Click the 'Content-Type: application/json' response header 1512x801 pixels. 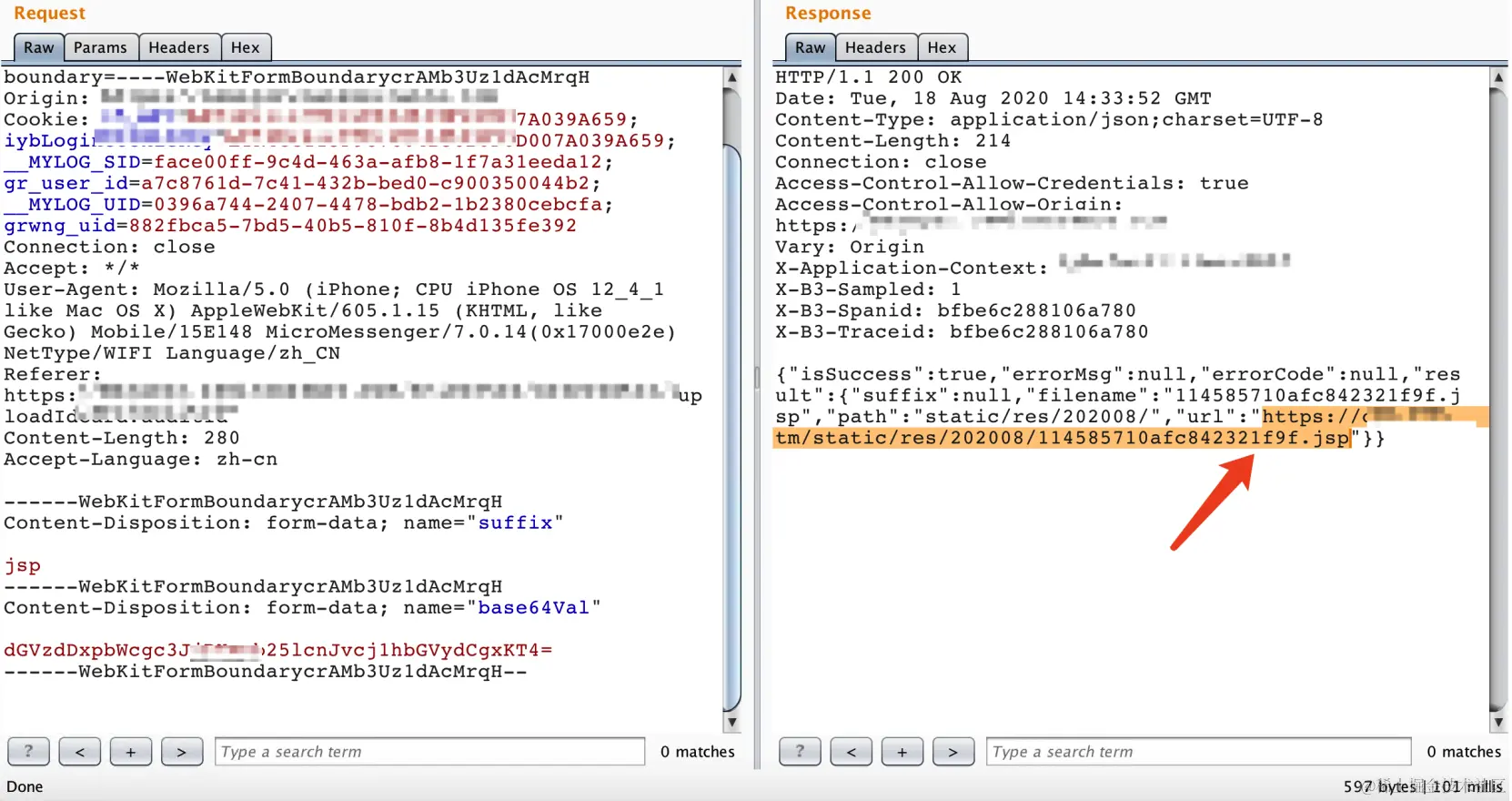pos(1049,119)
